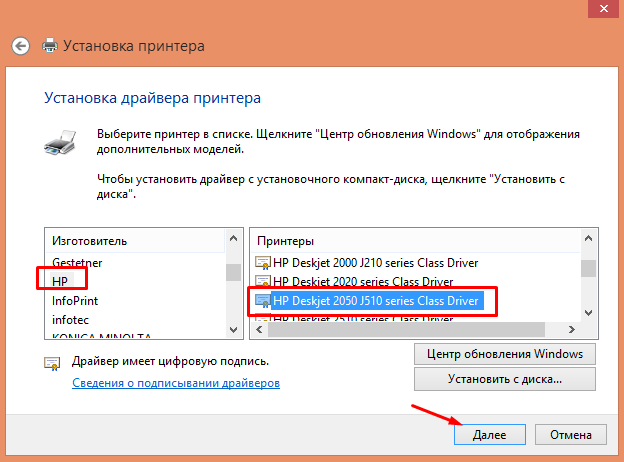The height and width of the screenshot is (462, 624).
Task: Select infotec in the manufacturer list
Action: coord(70,320)
